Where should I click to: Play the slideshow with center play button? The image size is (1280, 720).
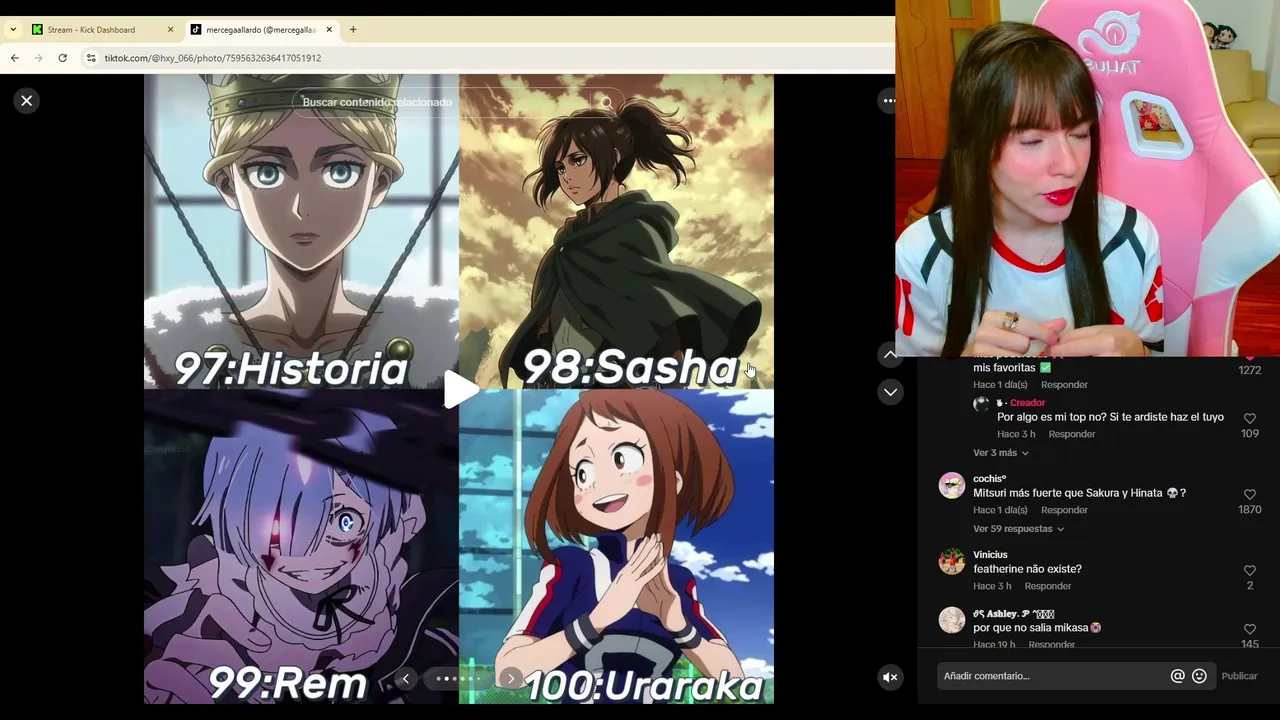(x=460, y=389)
